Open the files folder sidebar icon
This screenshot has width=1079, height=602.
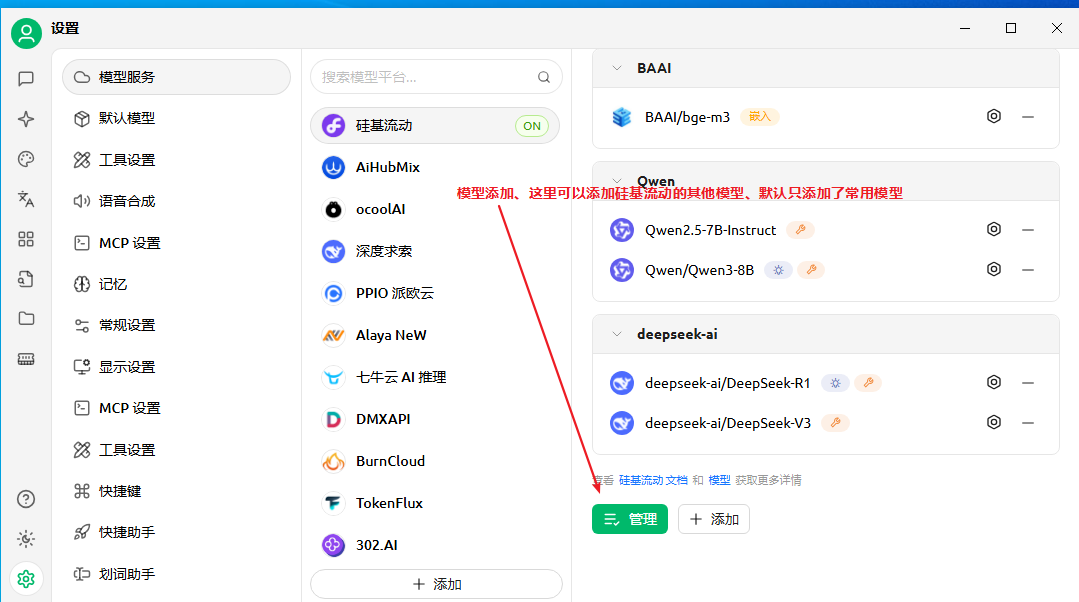coord(26,319)
